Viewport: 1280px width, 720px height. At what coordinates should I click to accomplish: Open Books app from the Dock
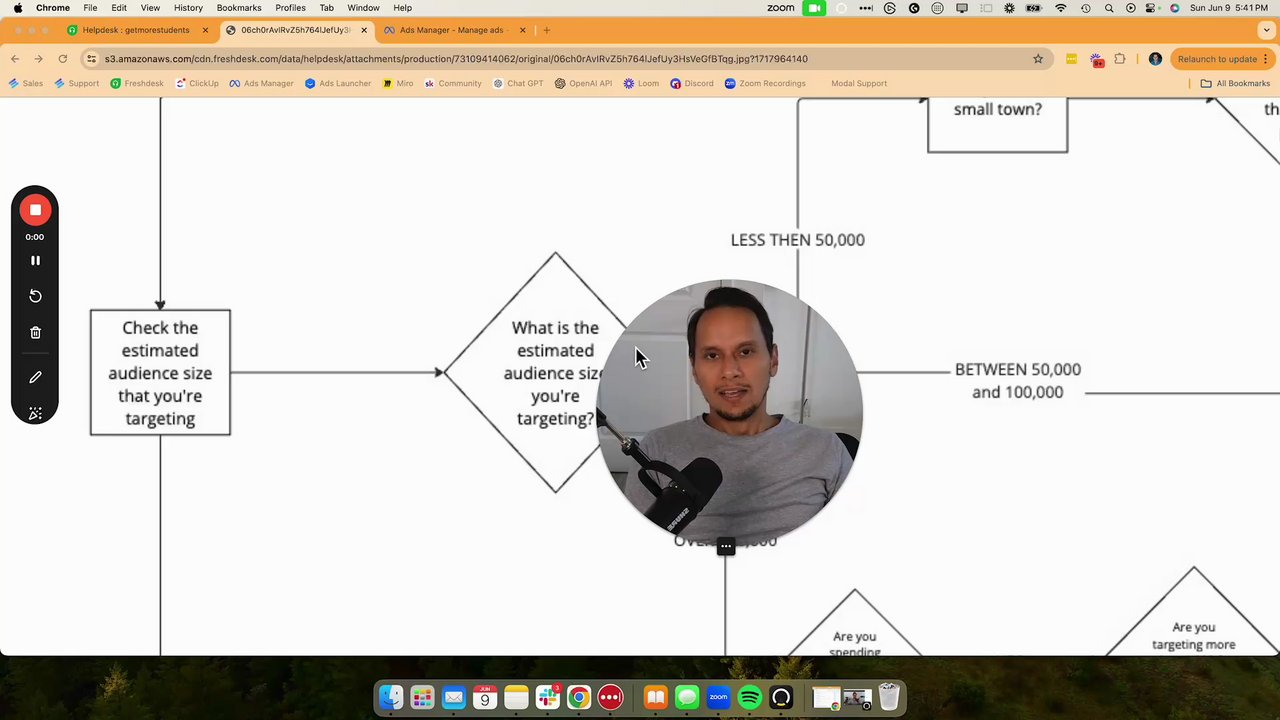click(x=656, y=697)
